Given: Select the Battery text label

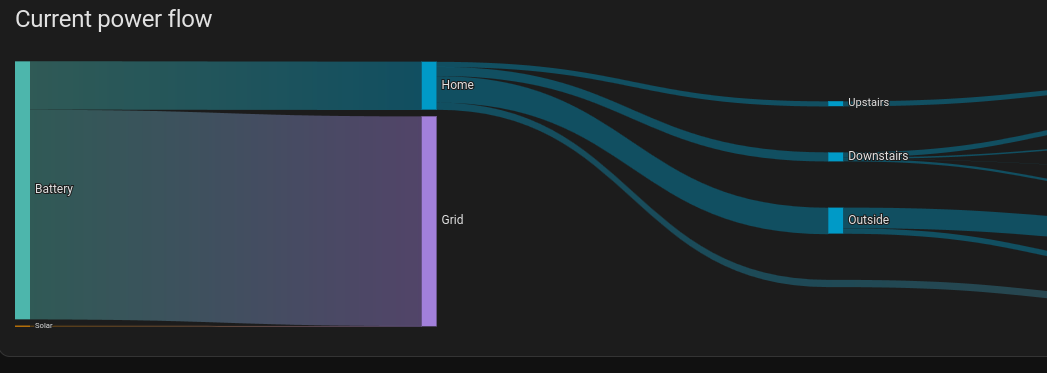Looking at the screenshot, I should (53, 189).
